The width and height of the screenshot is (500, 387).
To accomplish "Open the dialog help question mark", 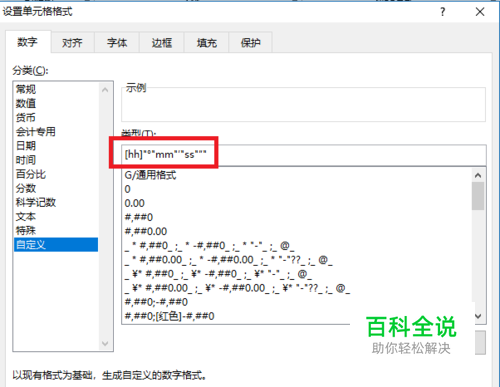I will tap(442, 12).
